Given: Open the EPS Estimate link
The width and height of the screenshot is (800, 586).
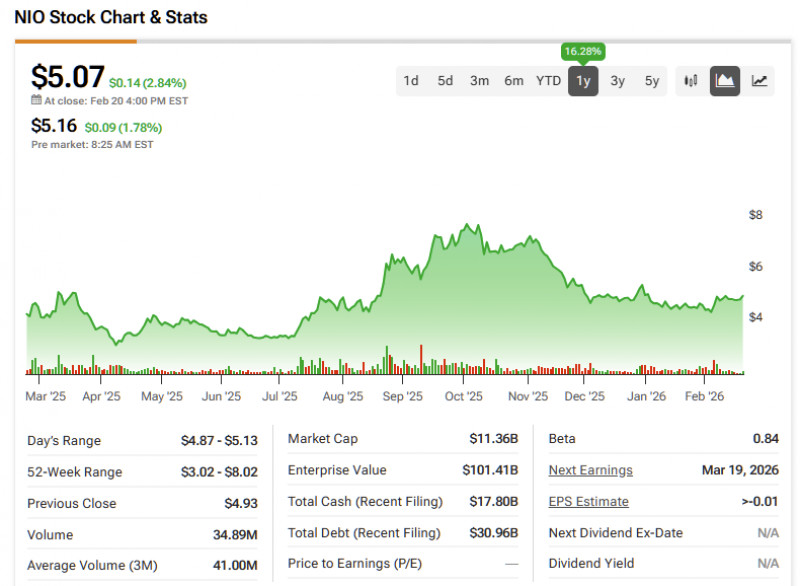Looking at the screenshot, I should pyautogui.click(x=588, y=502).
